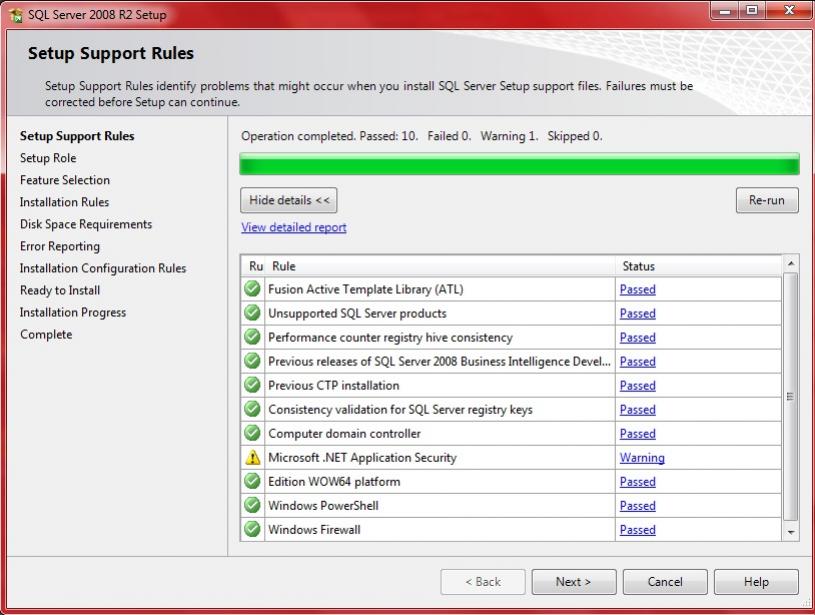Select Installation Configuration Rules step in sidebar
The image size is (815, 615).
point(103,268)
